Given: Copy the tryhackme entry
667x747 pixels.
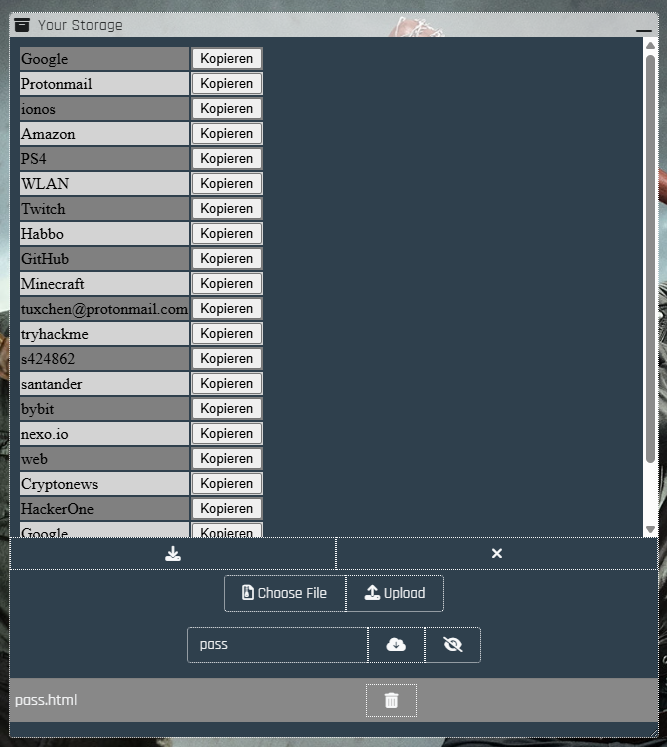Looking at the screenshot, I should [x=227, y=333].
